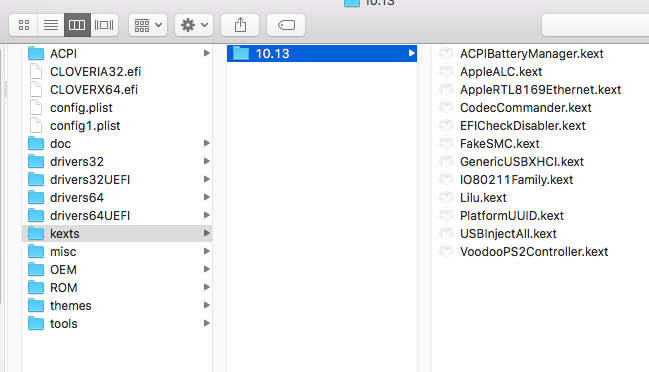Select the 10.13 folder in the middle column
This screenshot has height=372, width=649.
click(322, 53)
